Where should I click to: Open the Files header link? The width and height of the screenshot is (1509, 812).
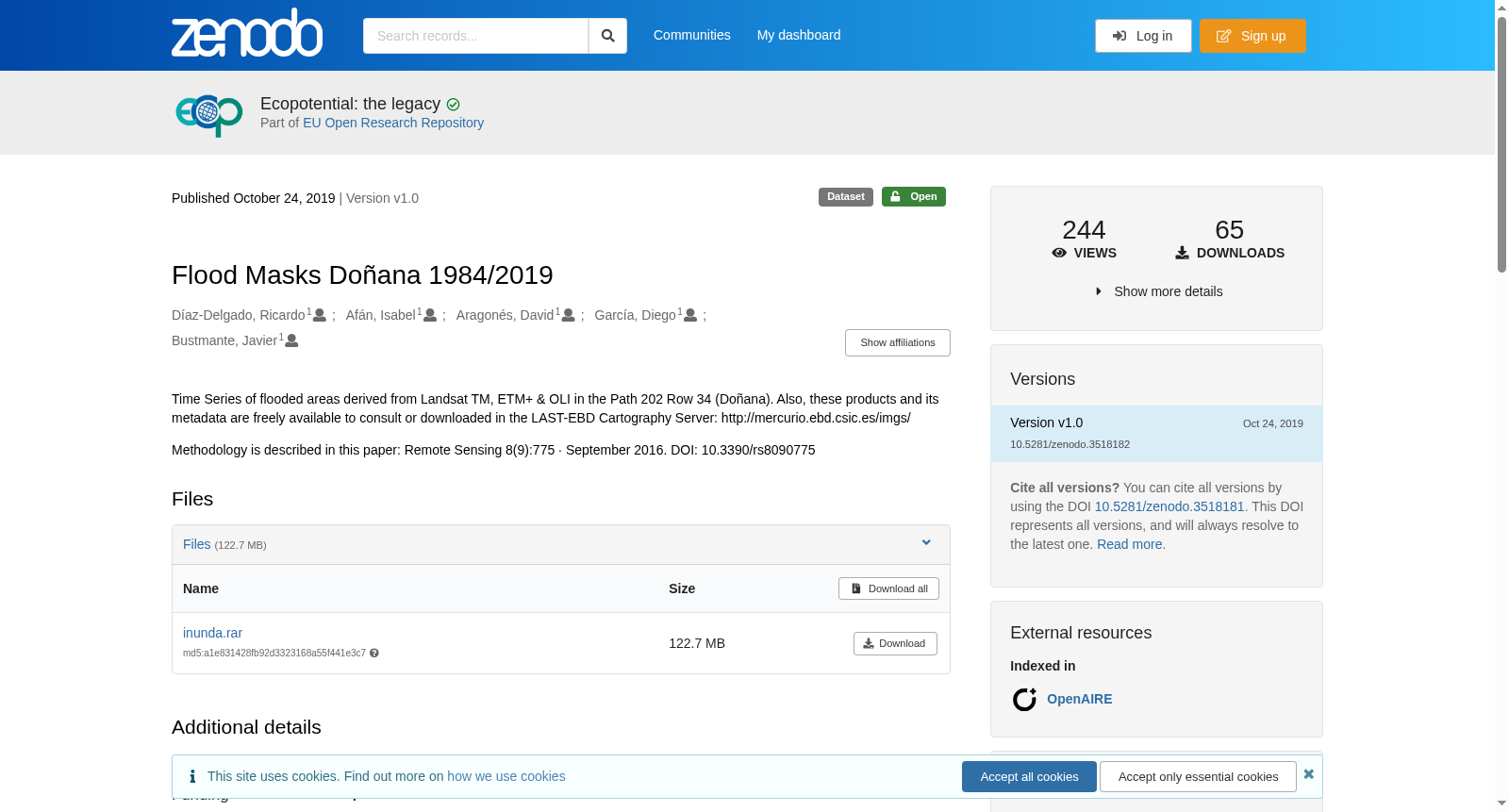196,544
